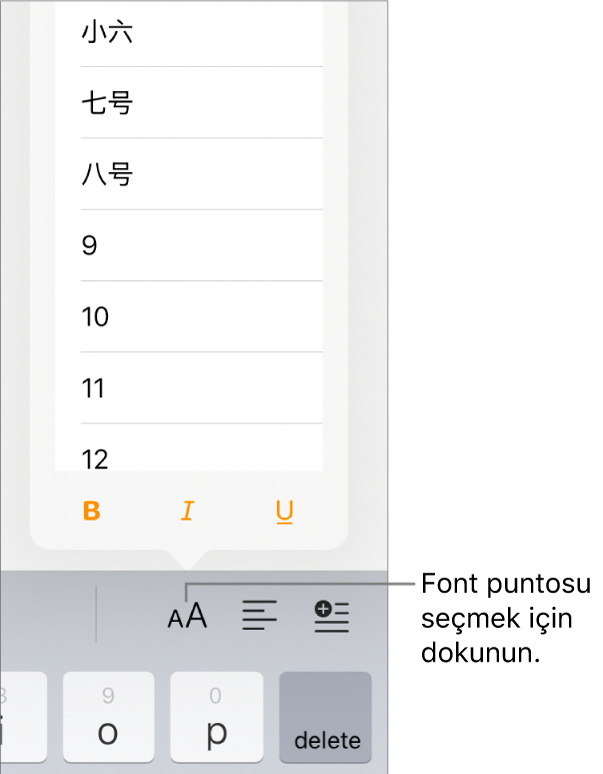Tap the o key on keyboard

click(109, 717)
